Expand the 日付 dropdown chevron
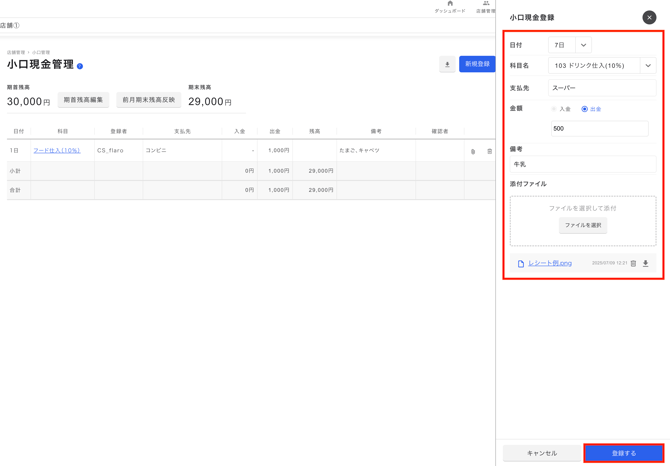 tap(583, 45)
